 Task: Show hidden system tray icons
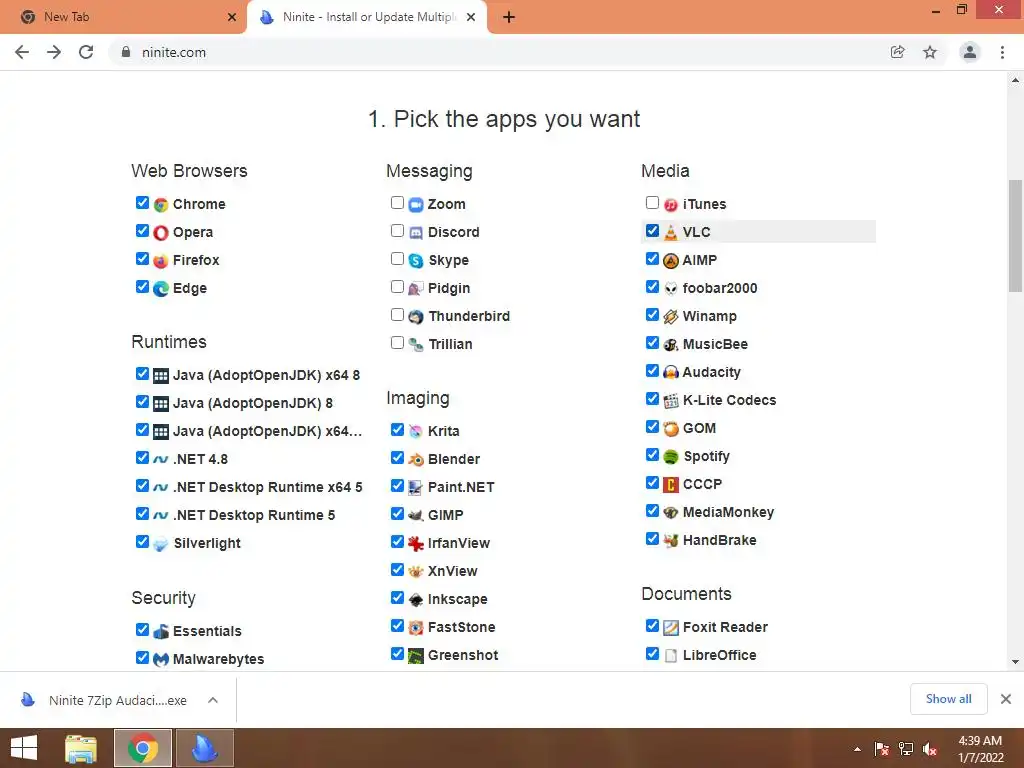point(857,749)
